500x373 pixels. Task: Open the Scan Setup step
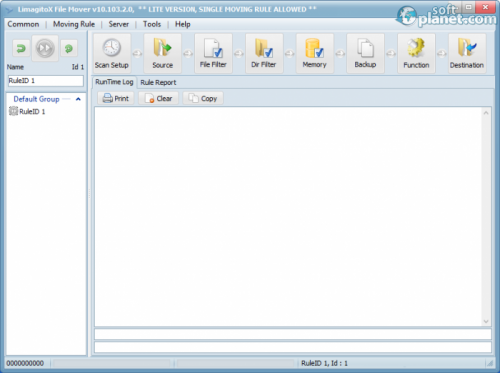[x=112, y=53]
